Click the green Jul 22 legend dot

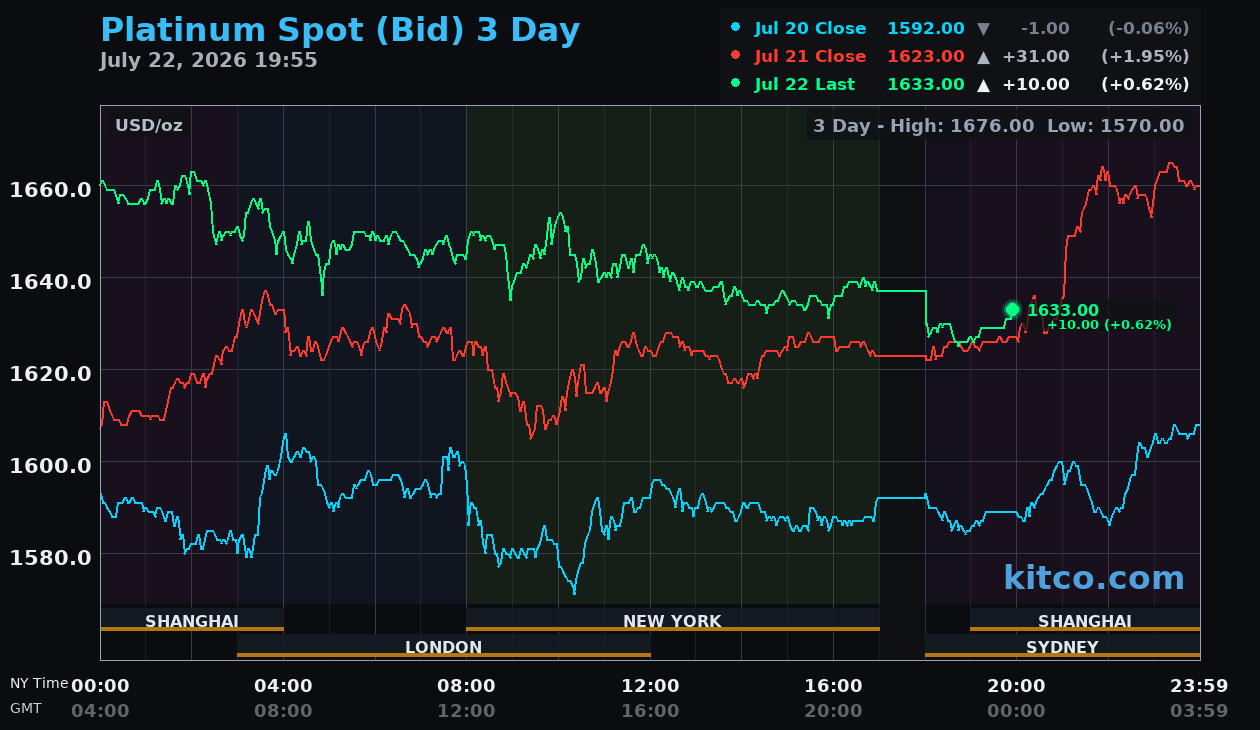(736, 84)
